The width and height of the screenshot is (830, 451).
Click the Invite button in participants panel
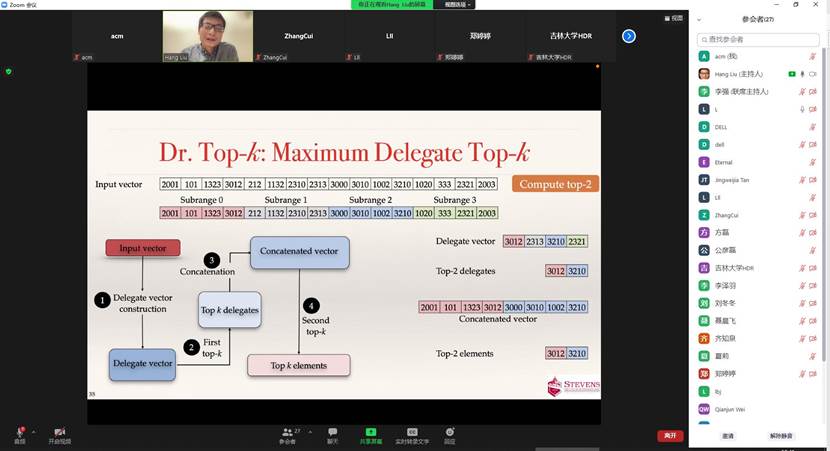[x=728, y=436]
